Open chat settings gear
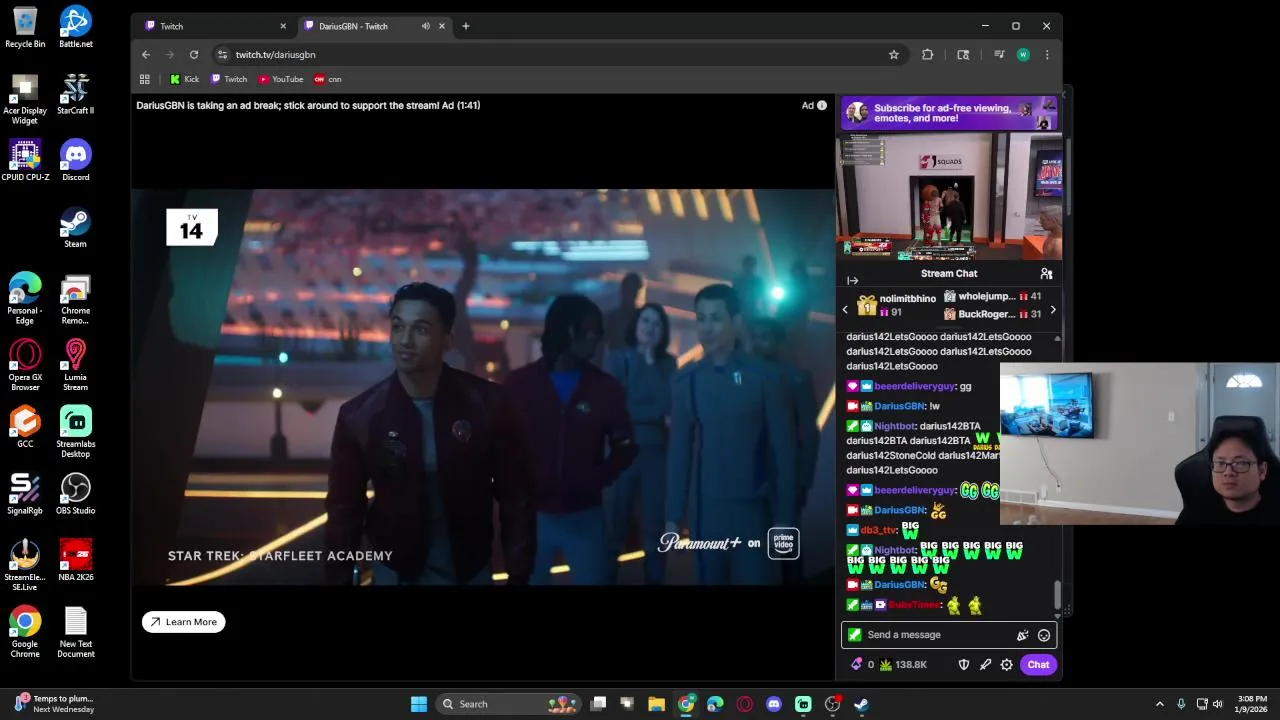 pos(1007,665)
